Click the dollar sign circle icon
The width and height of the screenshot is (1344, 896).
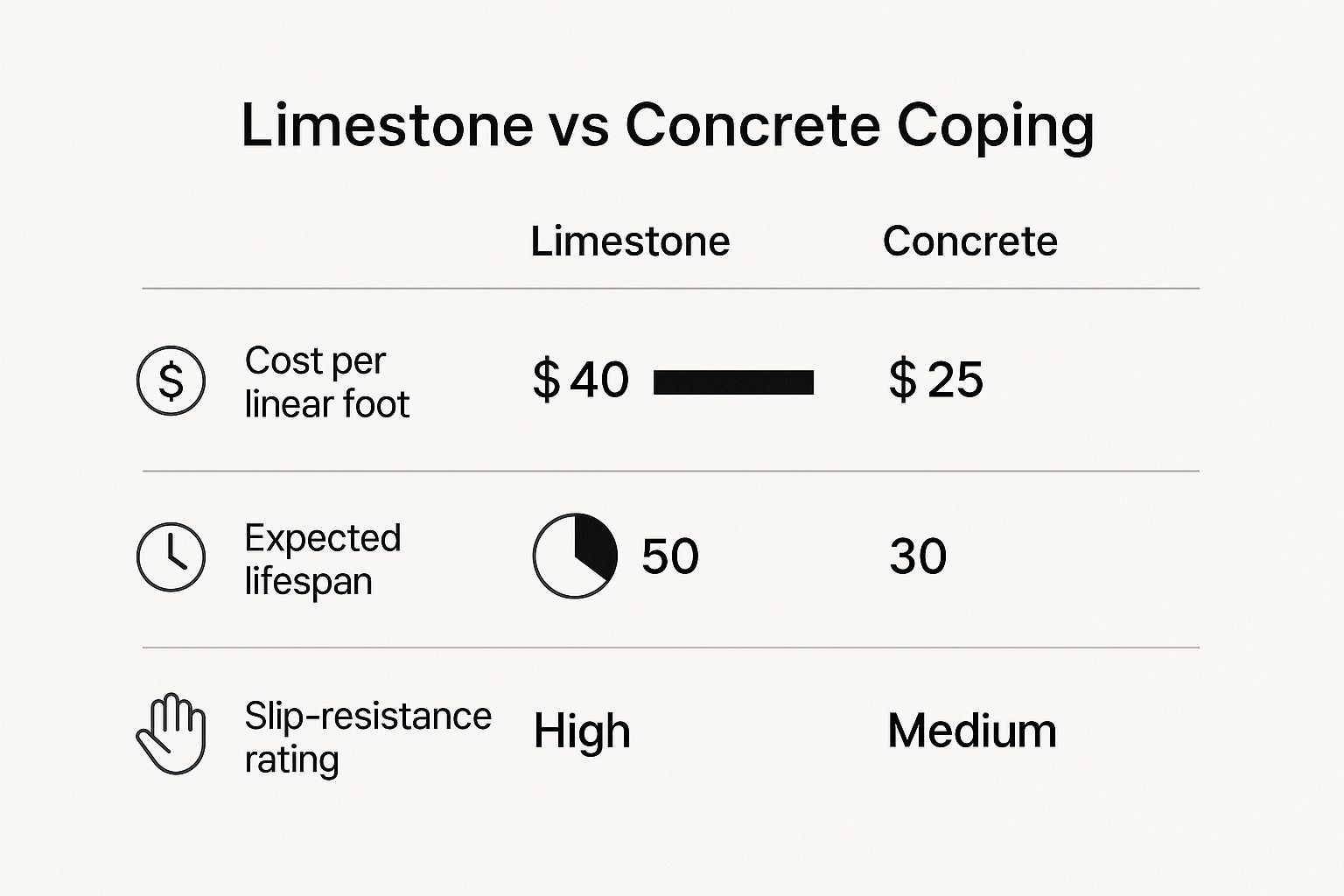(171, 381)
